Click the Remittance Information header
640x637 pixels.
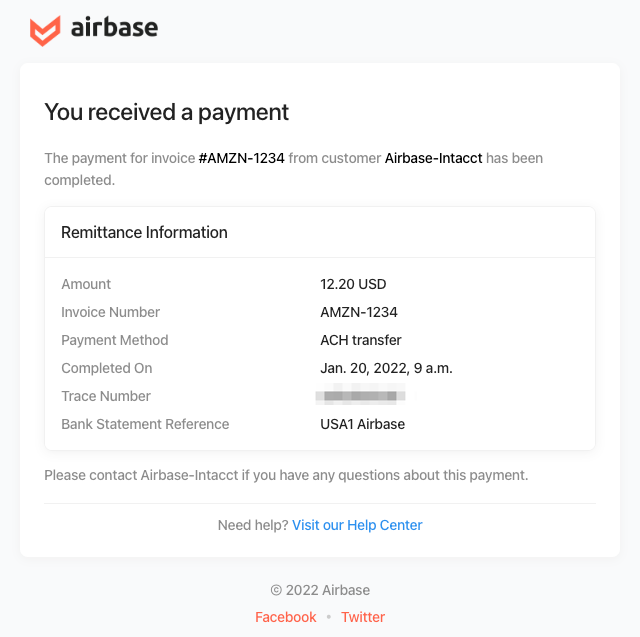click(144, 232)
